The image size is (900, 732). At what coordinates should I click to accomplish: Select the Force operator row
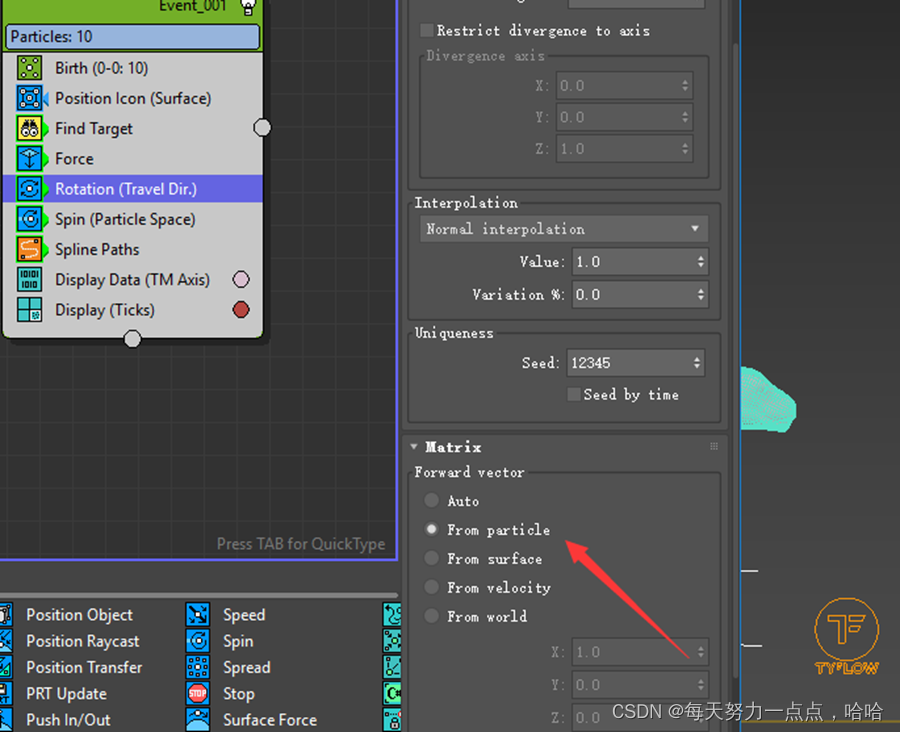pyautogui.click(x=133, y=158)
